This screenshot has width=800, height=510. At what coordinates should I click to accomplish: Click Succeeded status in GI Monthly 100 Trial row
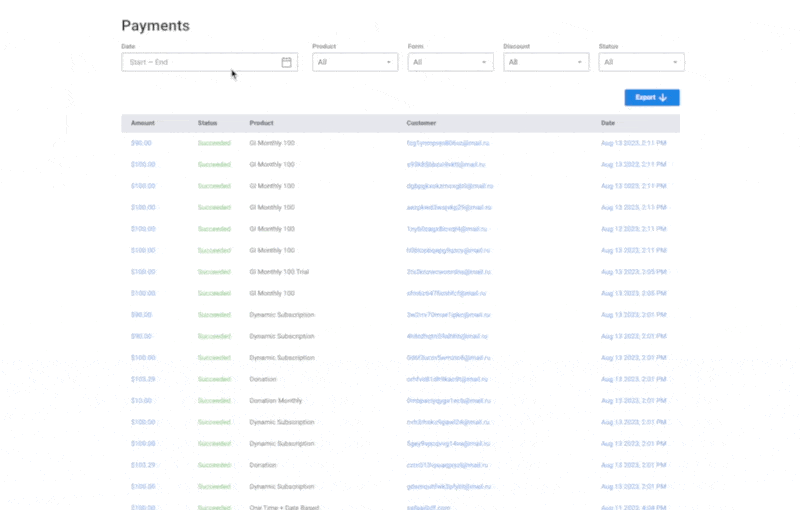(x=214, y=272)
